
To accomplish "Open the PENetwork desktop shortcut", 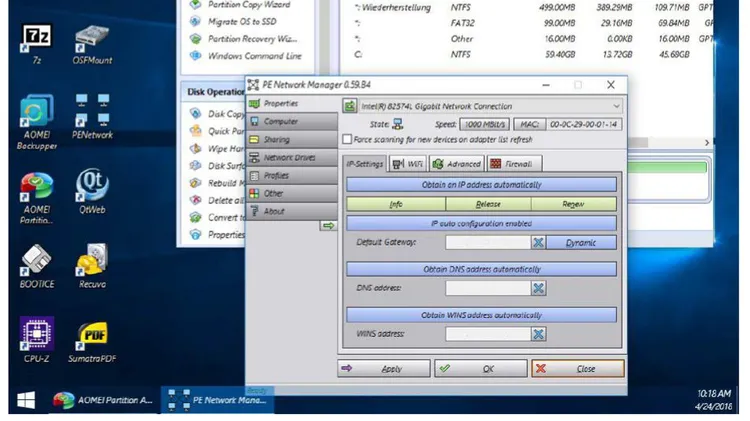I will (x=92, y=117).
